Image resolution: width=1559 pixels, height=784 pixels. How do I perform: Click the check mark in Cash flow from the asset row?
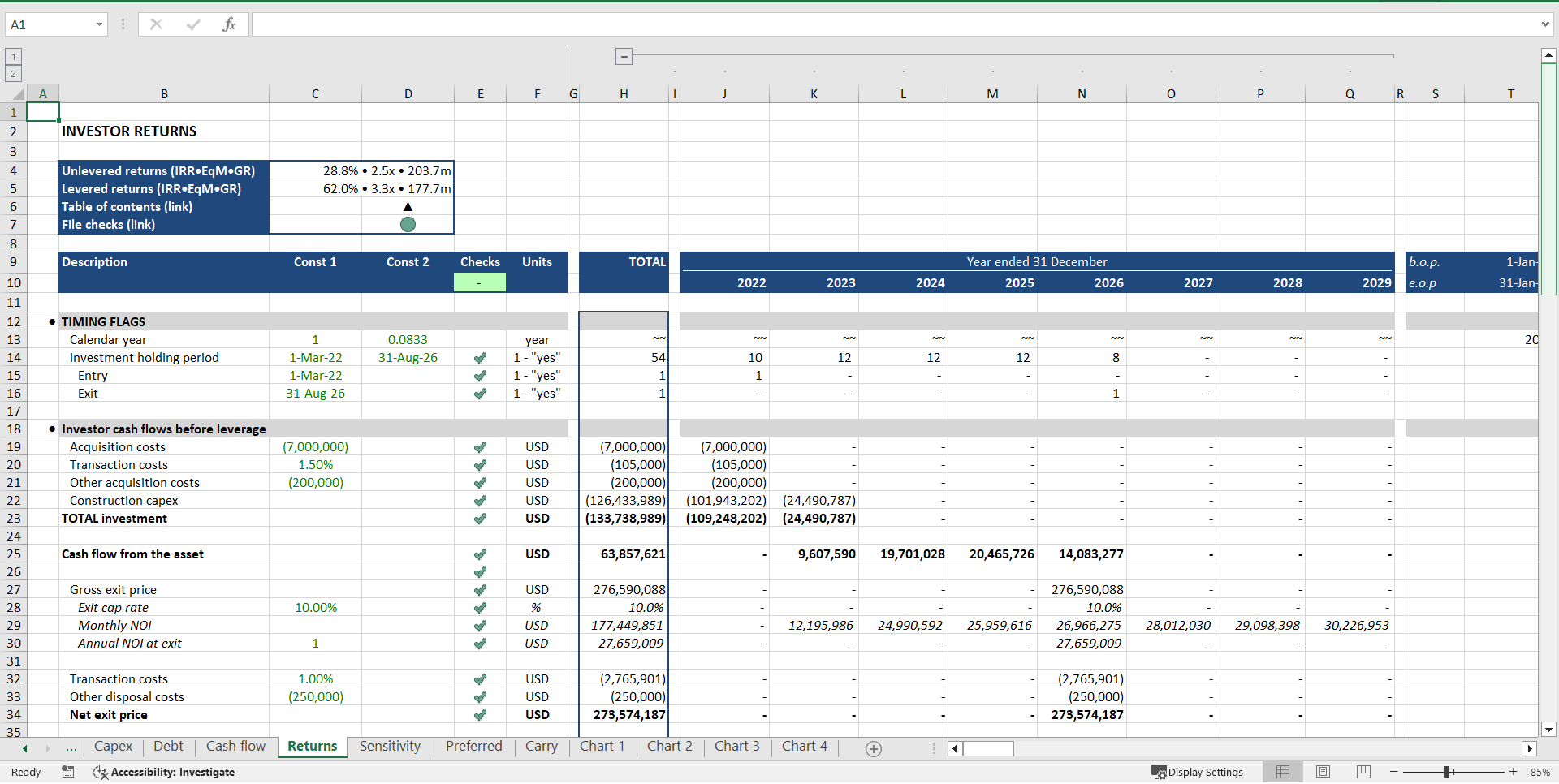[x=480, y=554]
